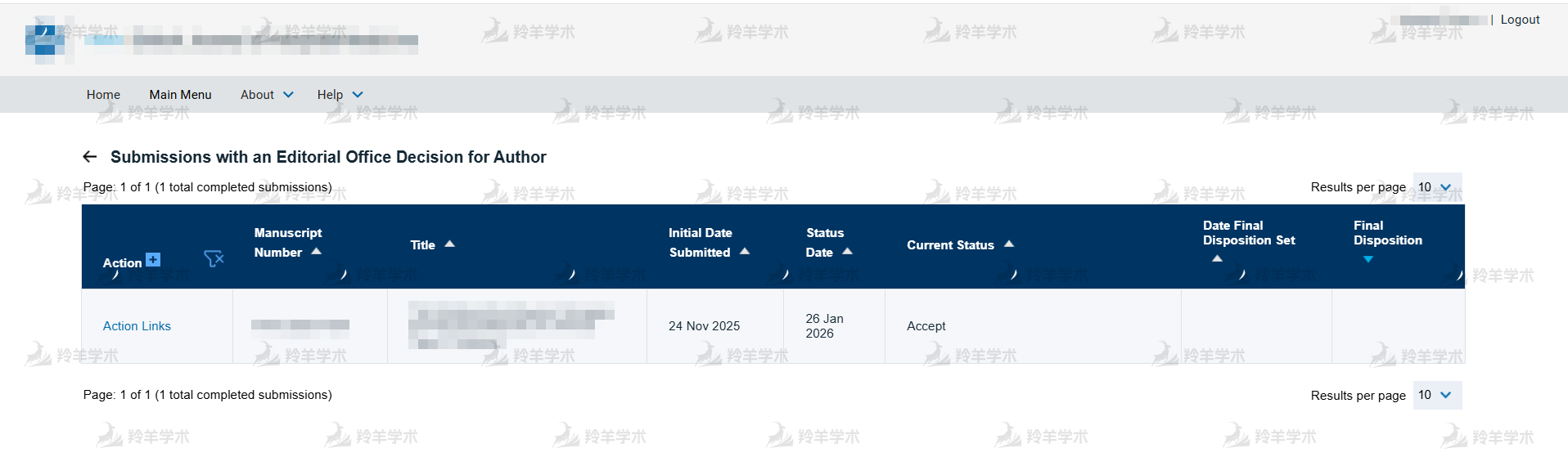Sort by Manuscript Number ascending arrow
Screen dimensions: 1568x457
pyautogui.click(x=316, y=252)
